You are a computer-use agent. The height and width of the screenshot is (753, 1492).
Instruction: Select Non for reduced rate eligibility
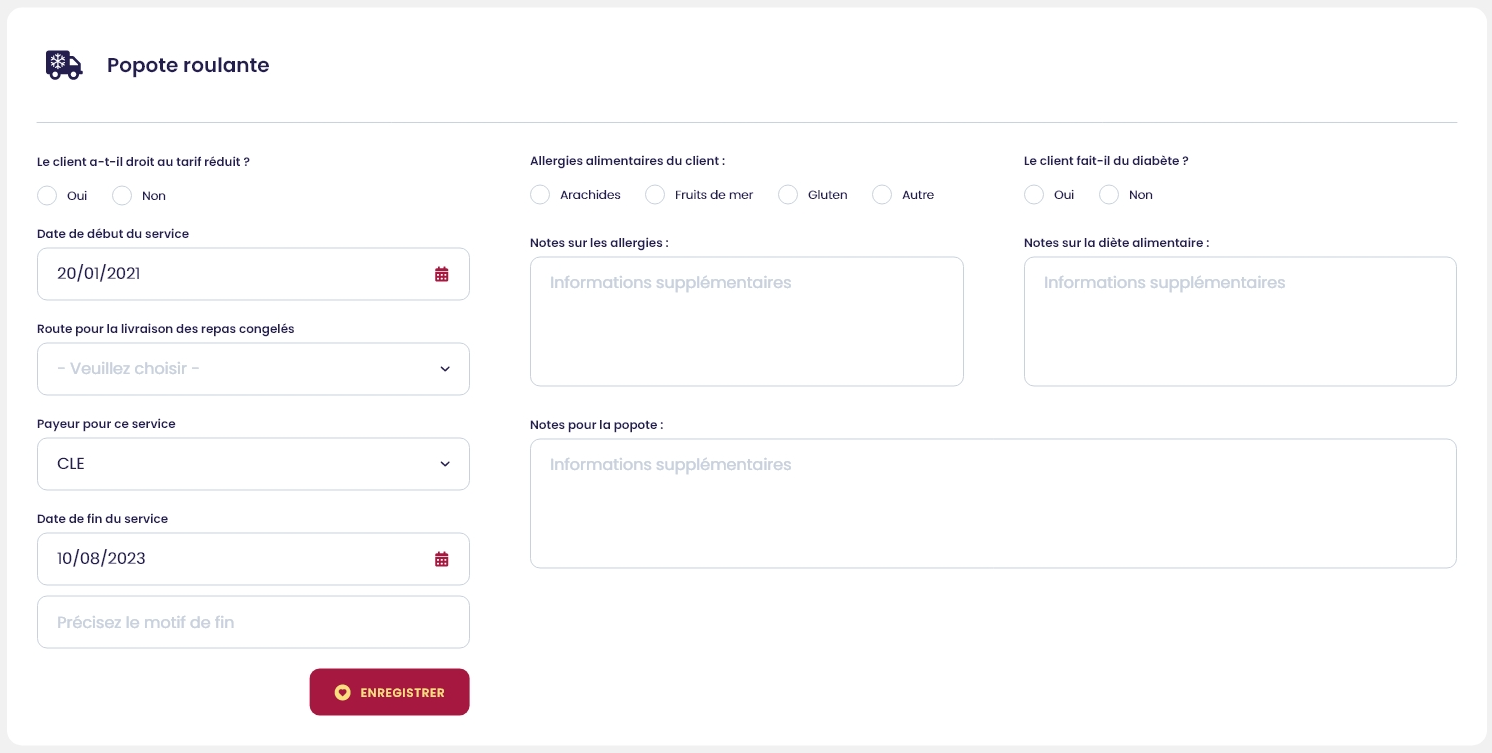tap(122, 196)
